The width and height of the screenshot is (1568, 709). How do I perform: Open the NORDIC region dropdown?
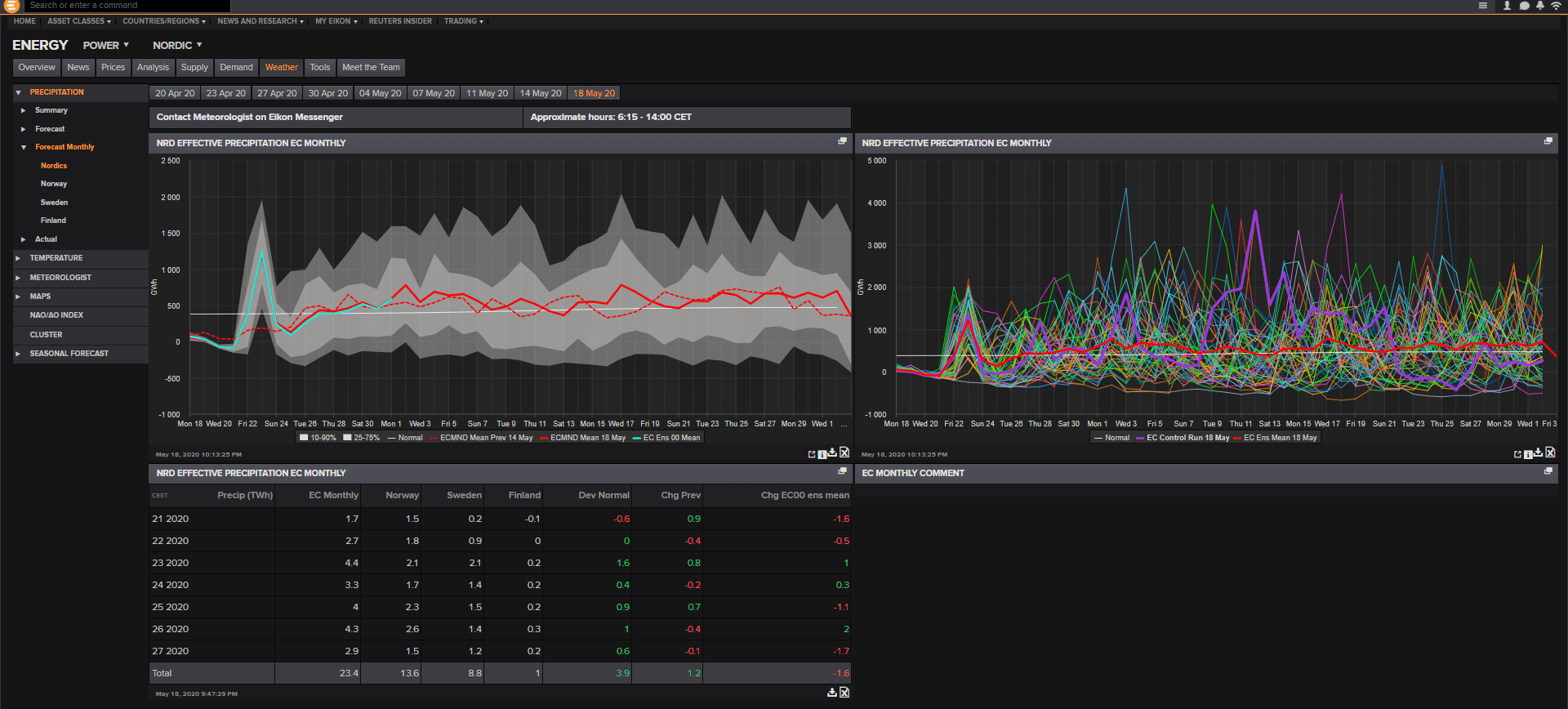click(177, 46)
